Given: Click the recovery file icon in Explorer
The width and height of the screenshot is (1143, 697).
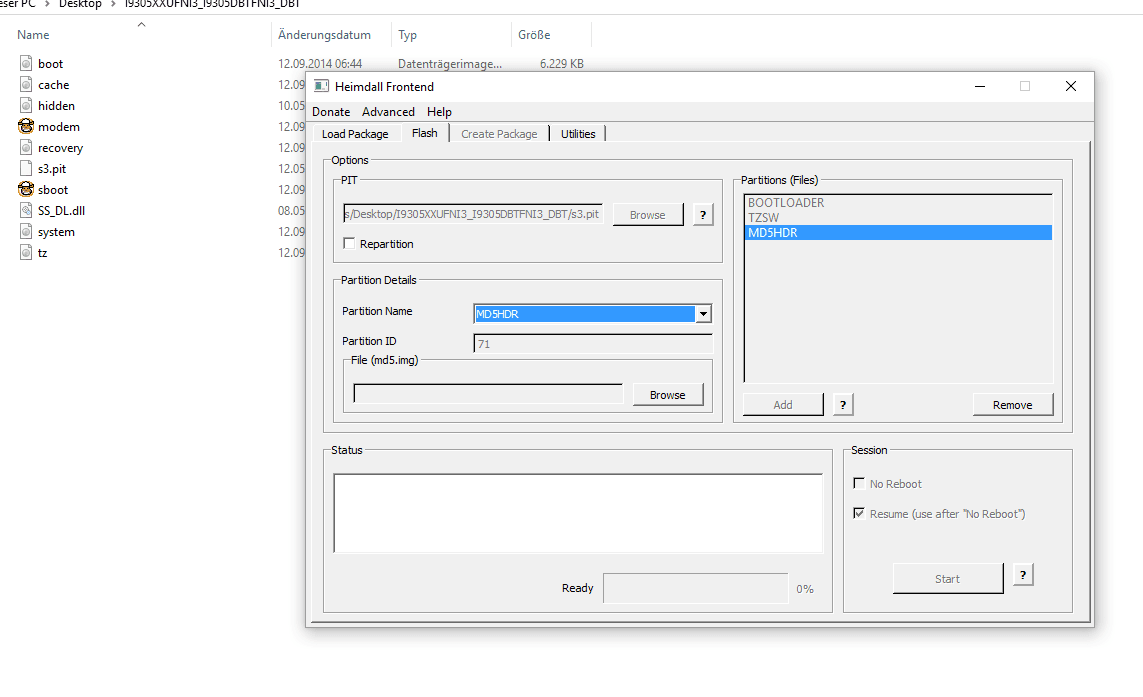Looking at the screenshot, I should [26, 147].
